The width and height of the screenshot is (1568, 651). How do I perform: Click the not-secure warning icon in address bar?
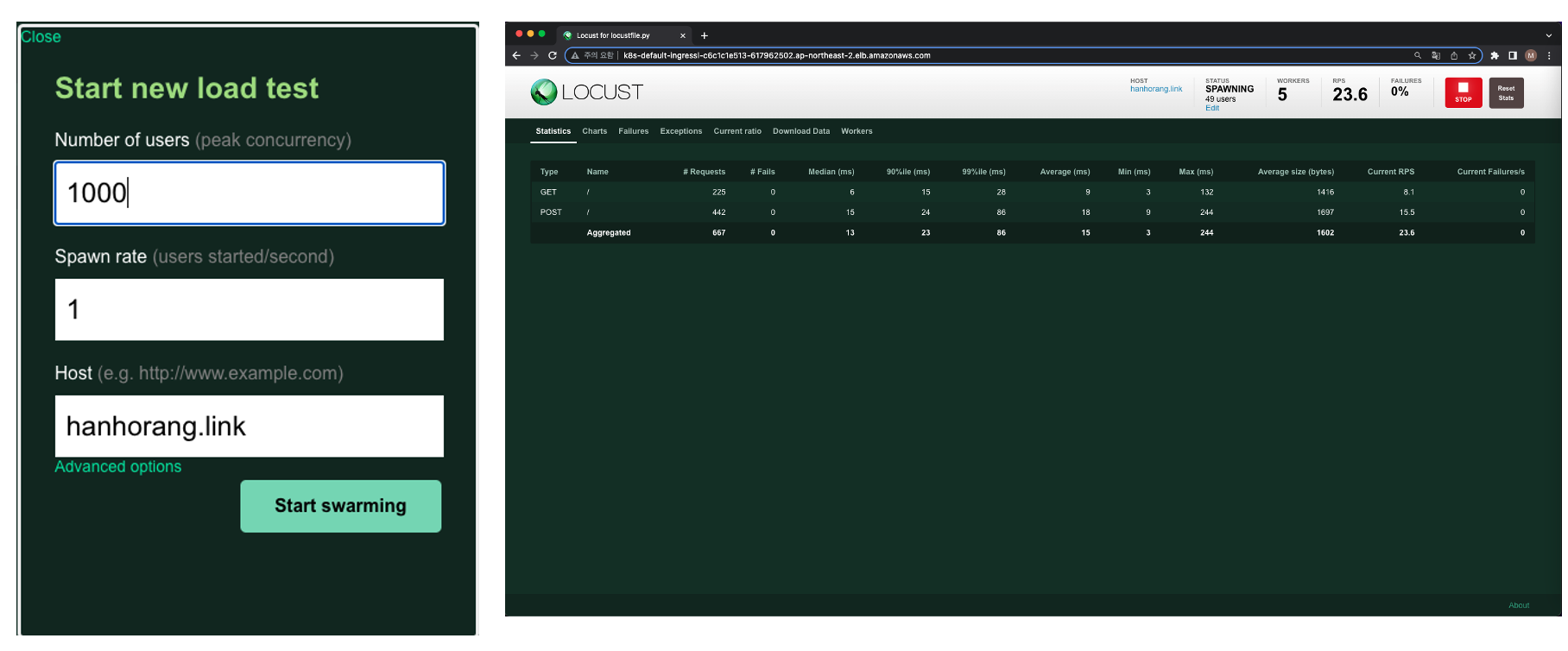pos(575,55)
